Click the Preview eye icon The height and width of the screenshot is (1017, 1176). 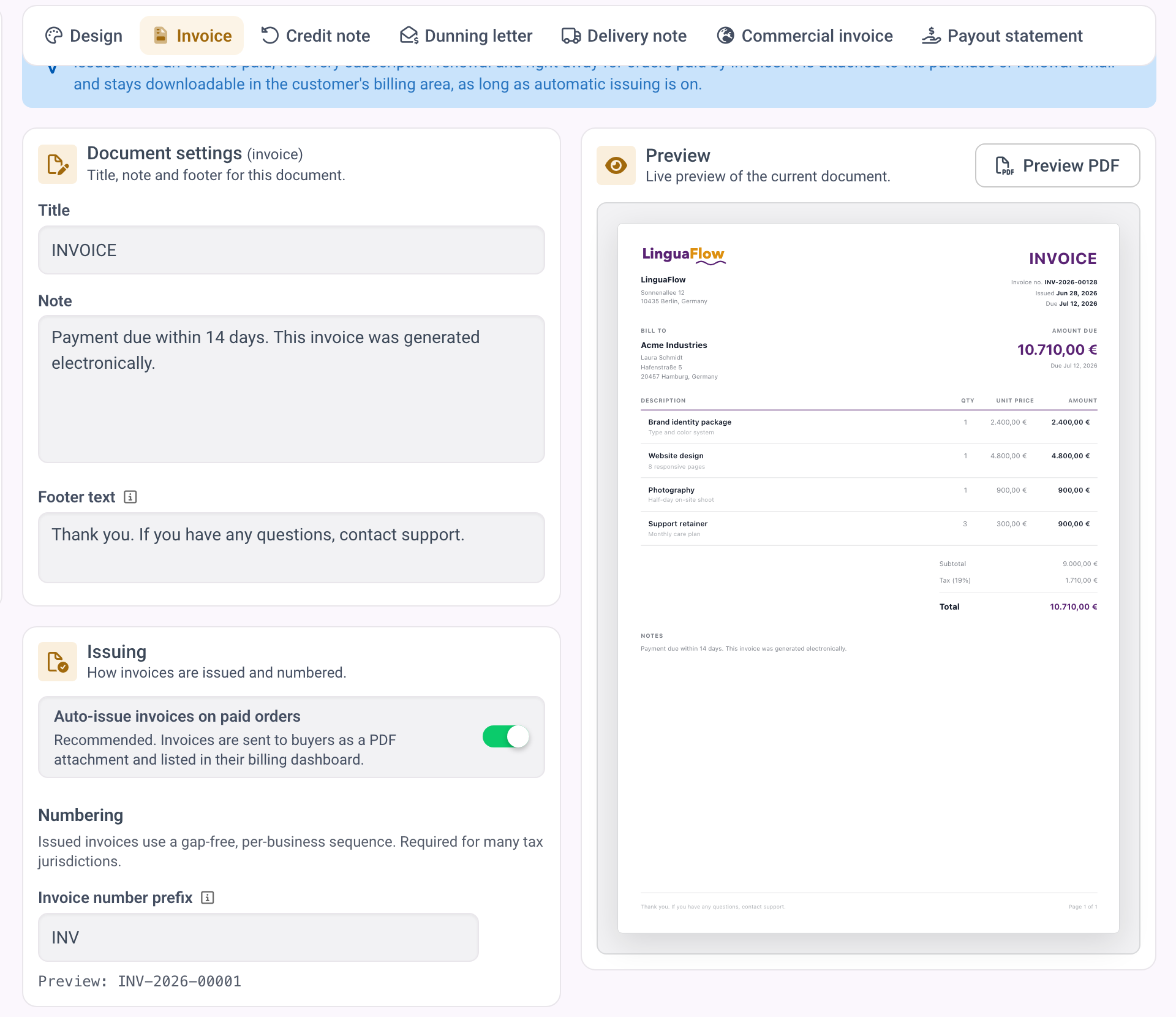click(616, 165)
